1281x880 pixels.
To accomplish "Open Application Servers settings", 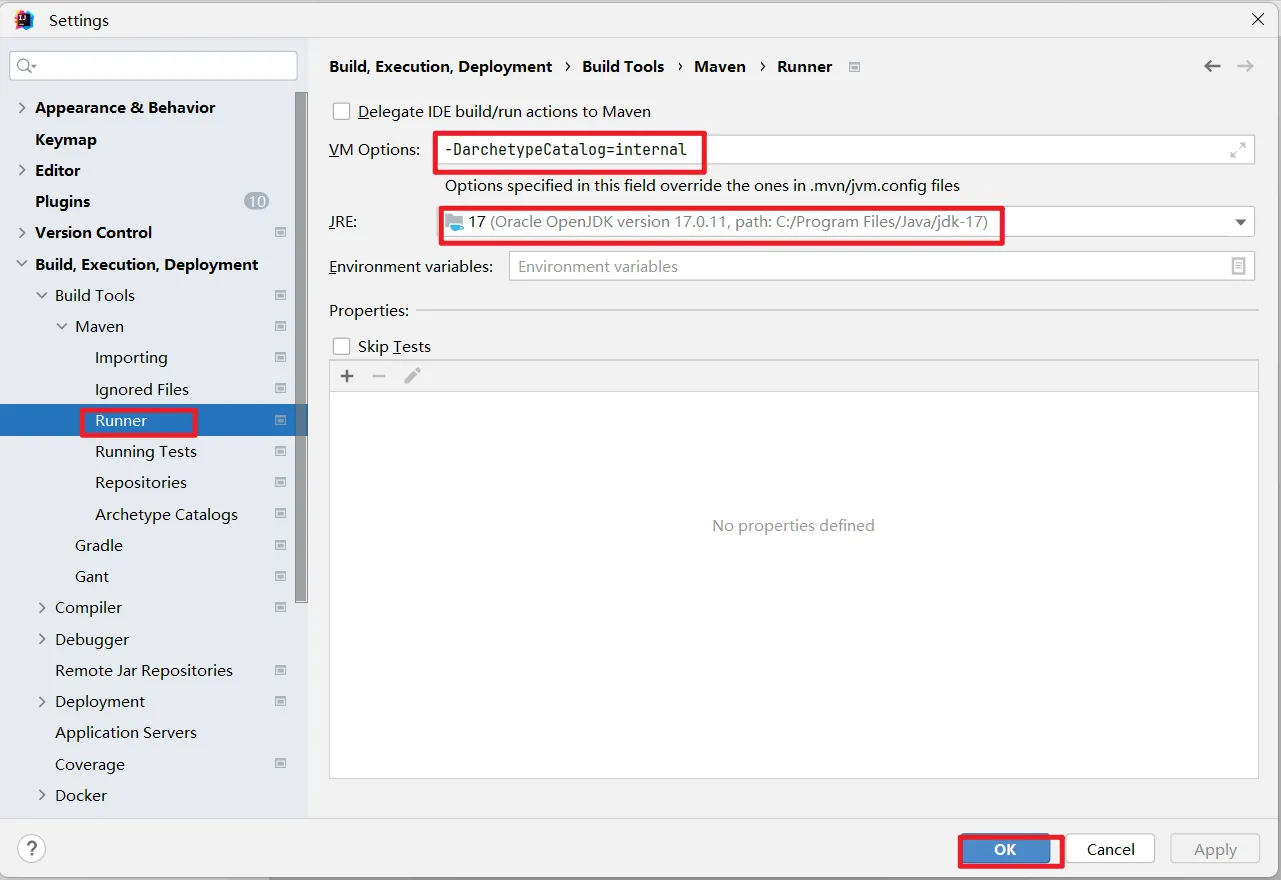I will pyautogui.click(x=126, y=733).
